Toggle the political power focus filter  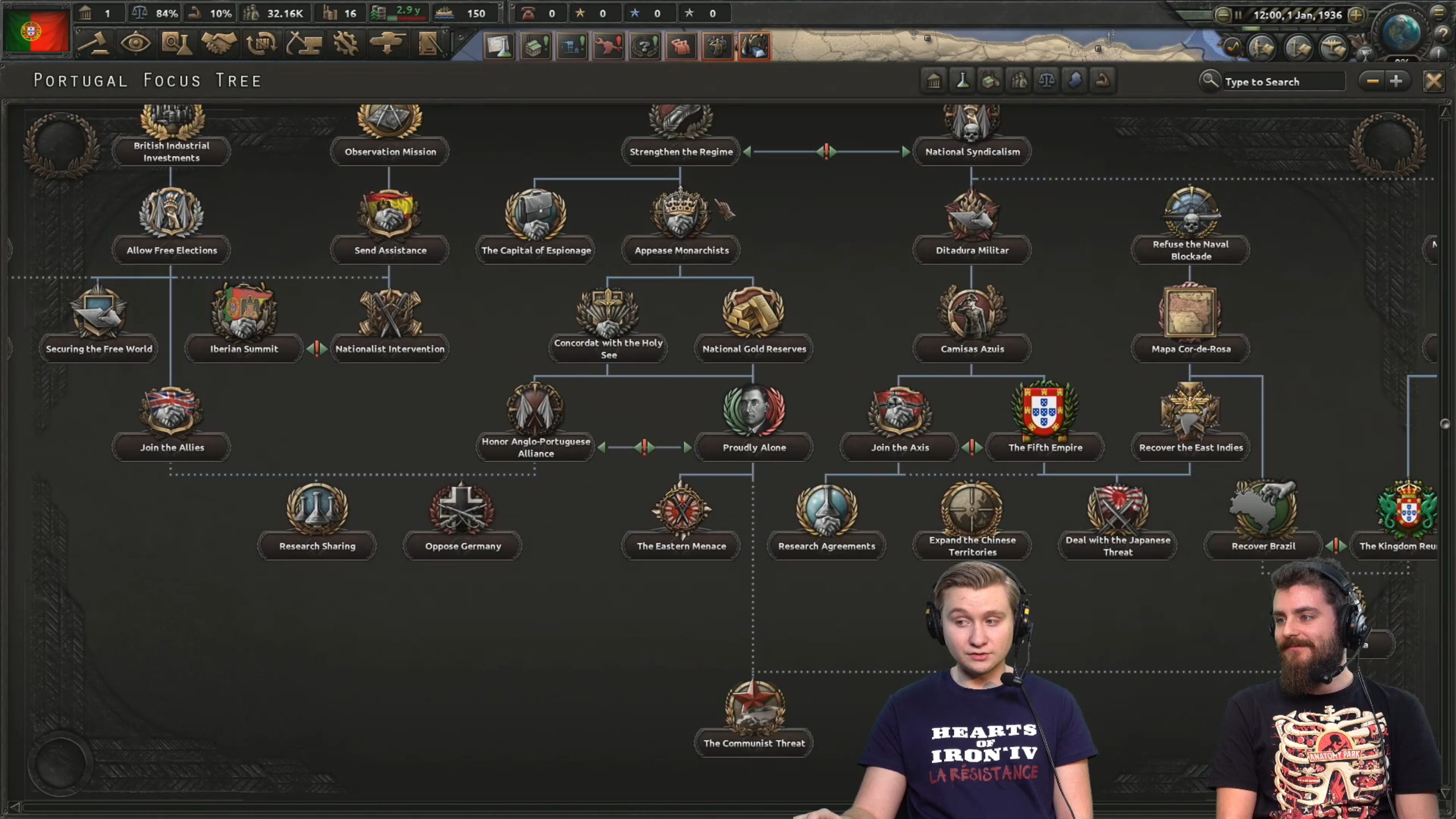(x=934, y=81)
